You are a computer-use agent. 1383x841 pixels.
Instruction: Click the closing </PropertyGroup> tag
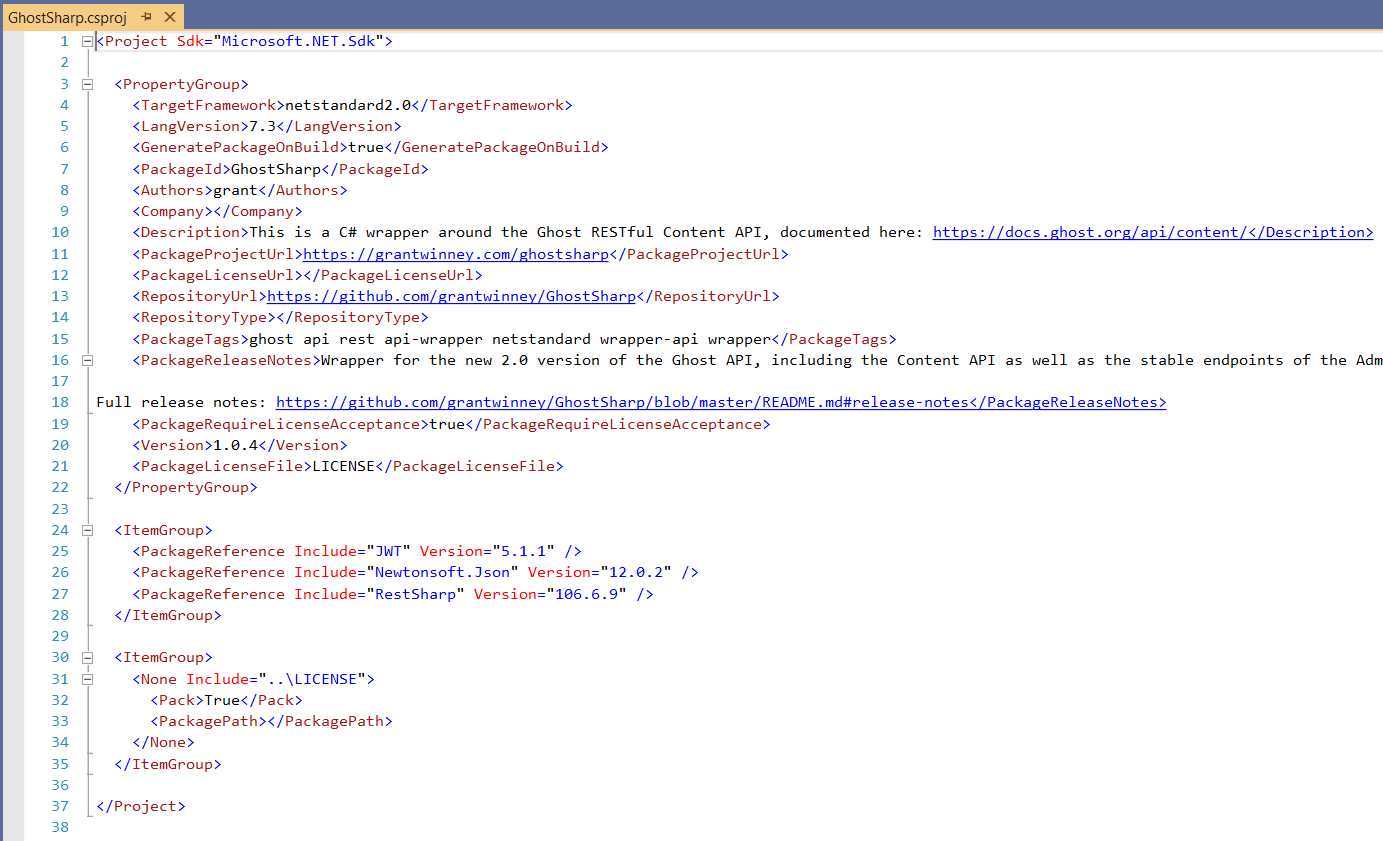pos(186,487)
